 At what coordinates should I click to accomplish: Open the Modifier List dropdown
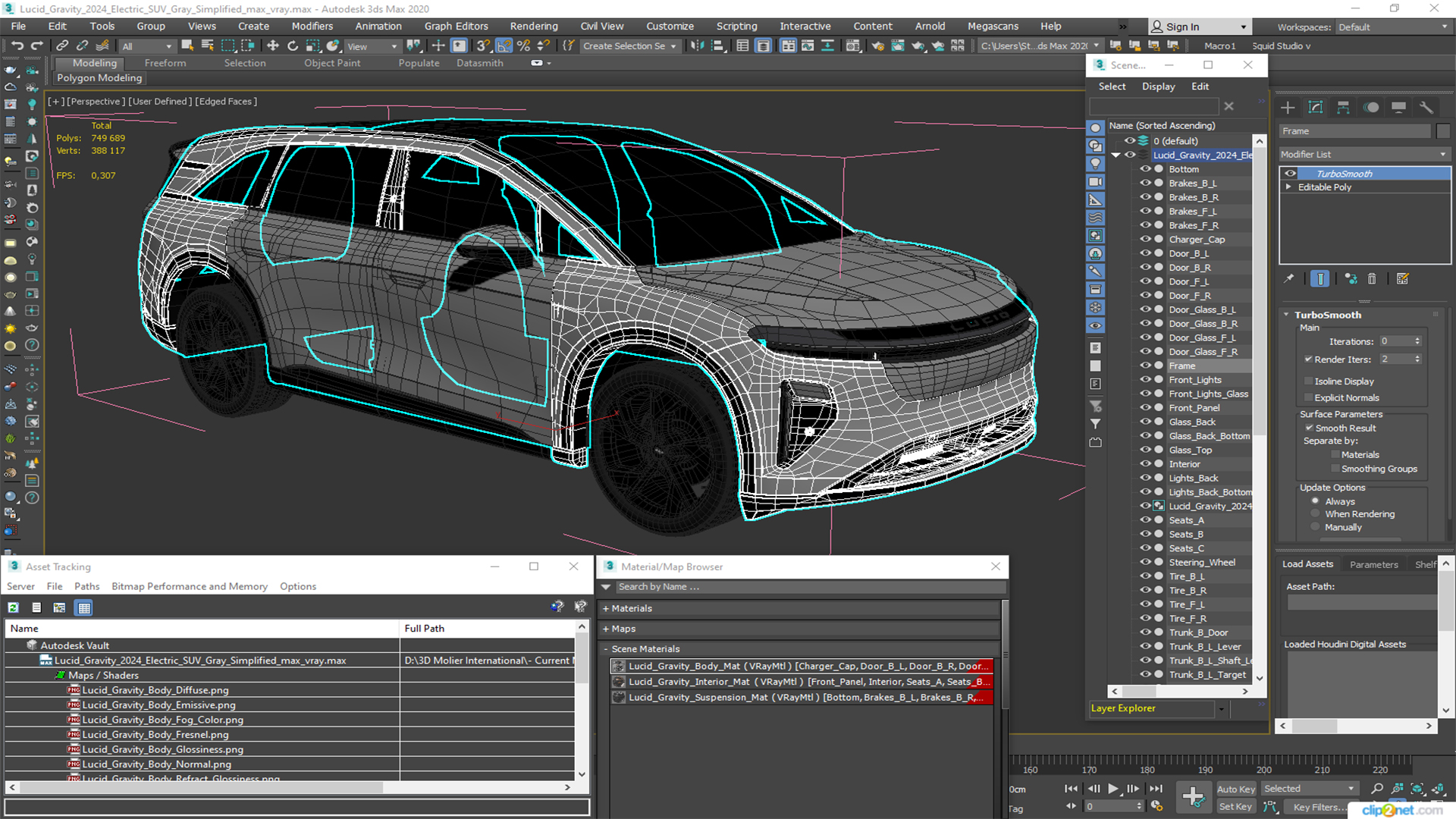pos(1364,154)
